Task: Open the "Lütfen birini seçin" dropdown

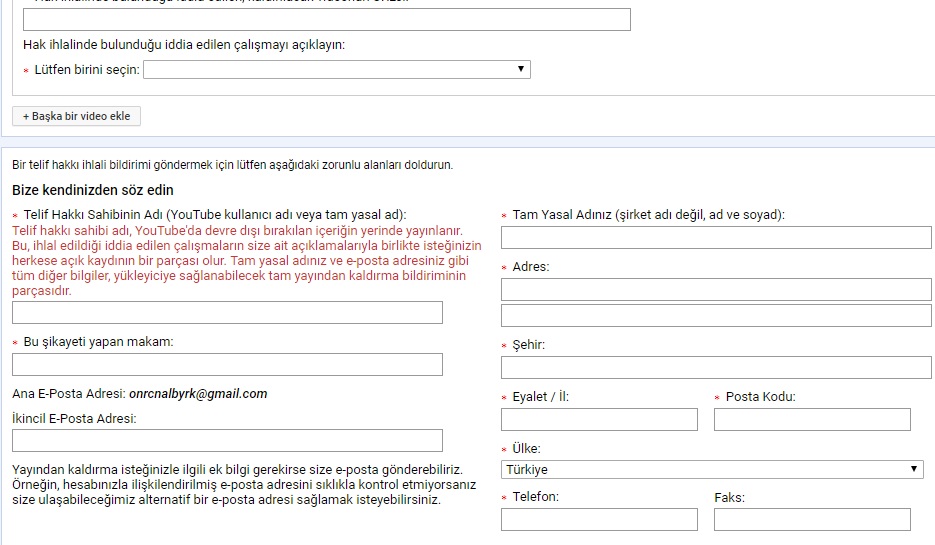Action: pos(337,69)
